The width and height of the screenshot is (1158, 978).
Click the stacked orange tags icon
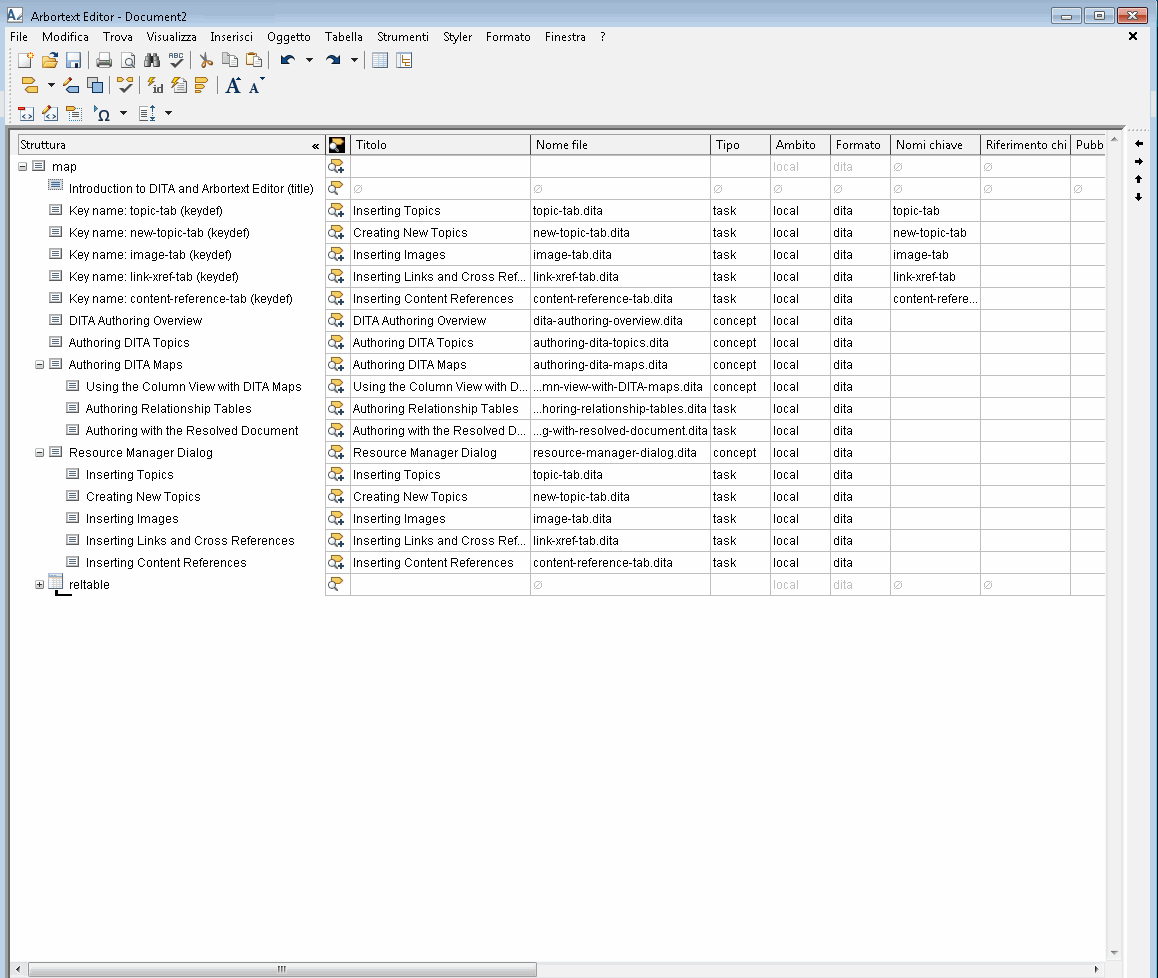[202, 86]
